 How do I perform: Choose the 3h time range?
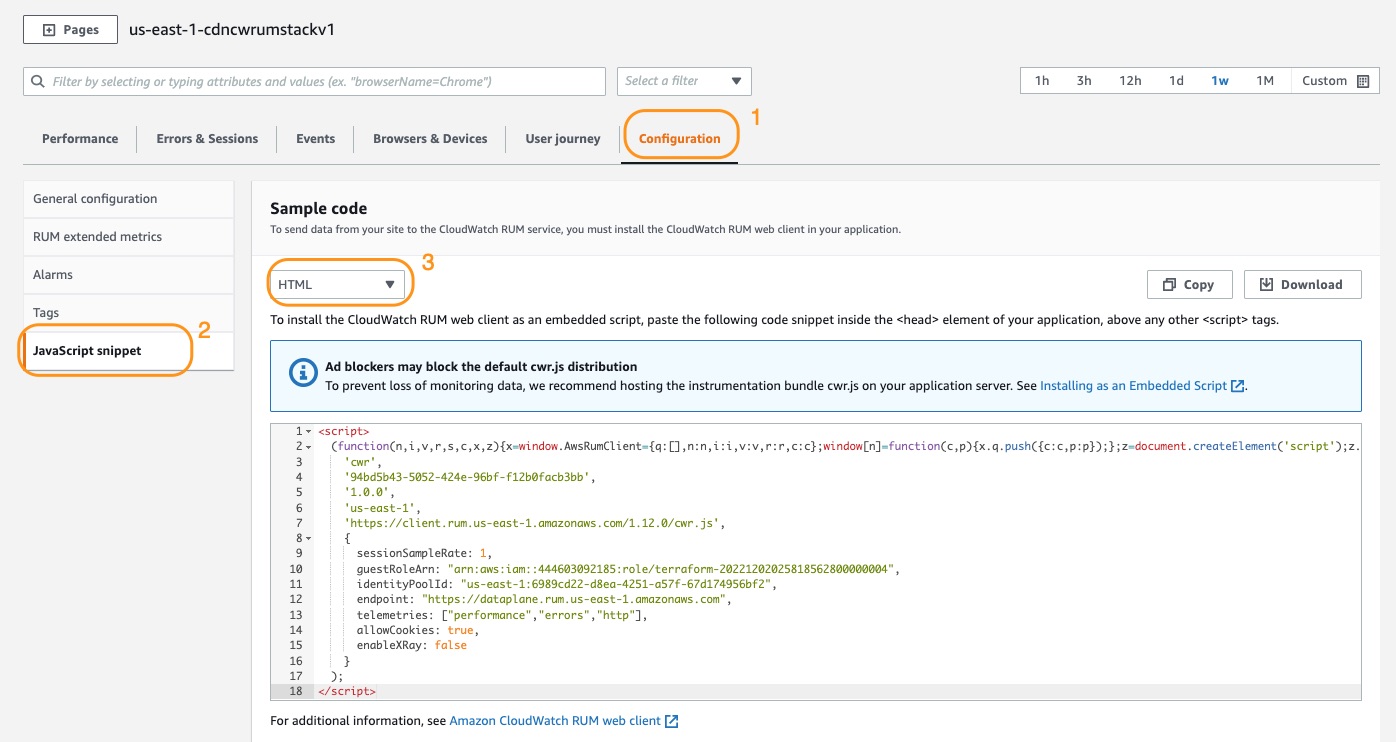click(x=1084, y=81)
